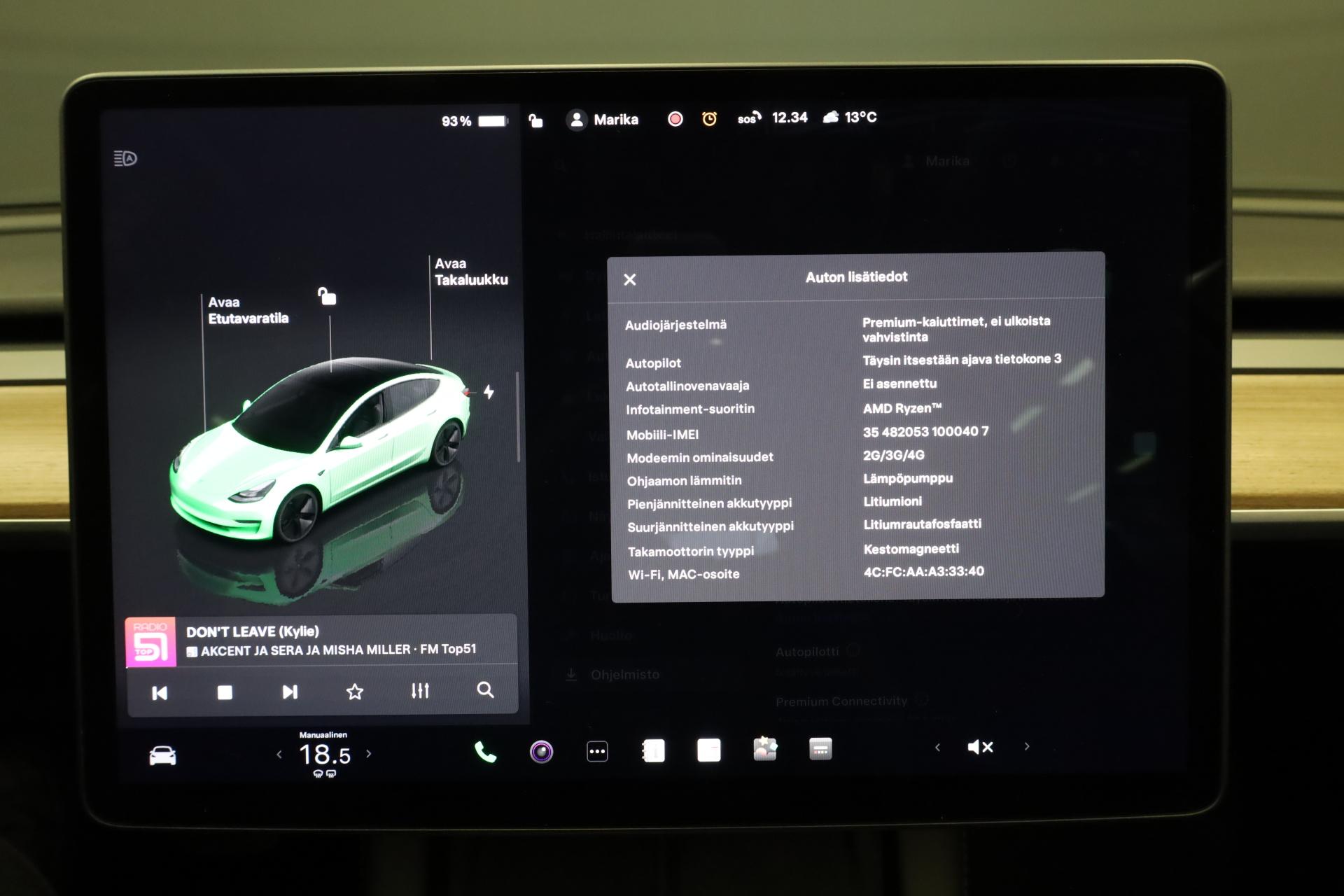Decrease temperature with left chevron
The width and height of the screenshot is (1344, 896).
coord(279,755)
